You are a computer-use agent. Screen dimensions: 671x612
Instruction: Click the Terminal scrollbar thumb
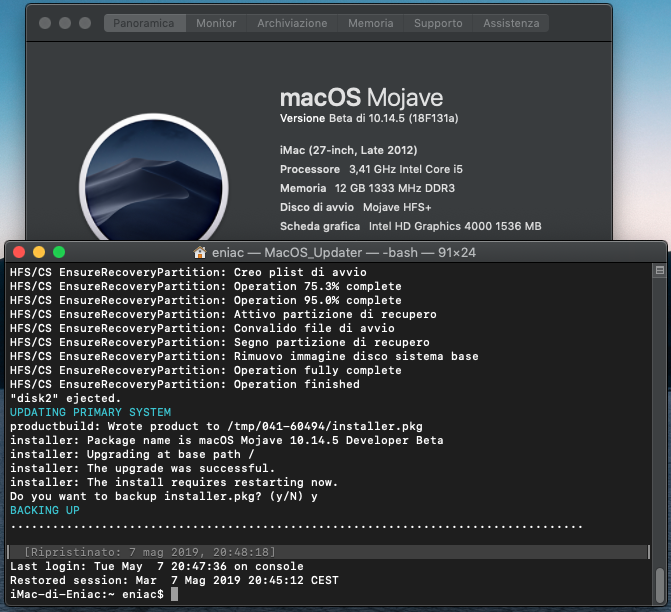[660, 585]
